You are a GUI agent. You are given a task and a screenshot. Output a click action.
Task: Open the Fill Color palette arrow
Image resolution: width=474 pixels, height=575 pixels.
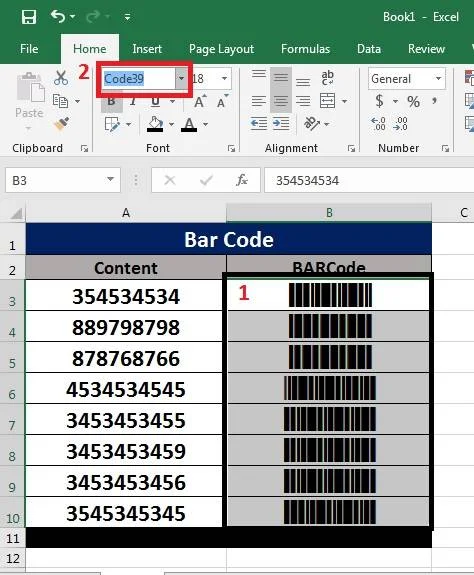click(172, 125)
